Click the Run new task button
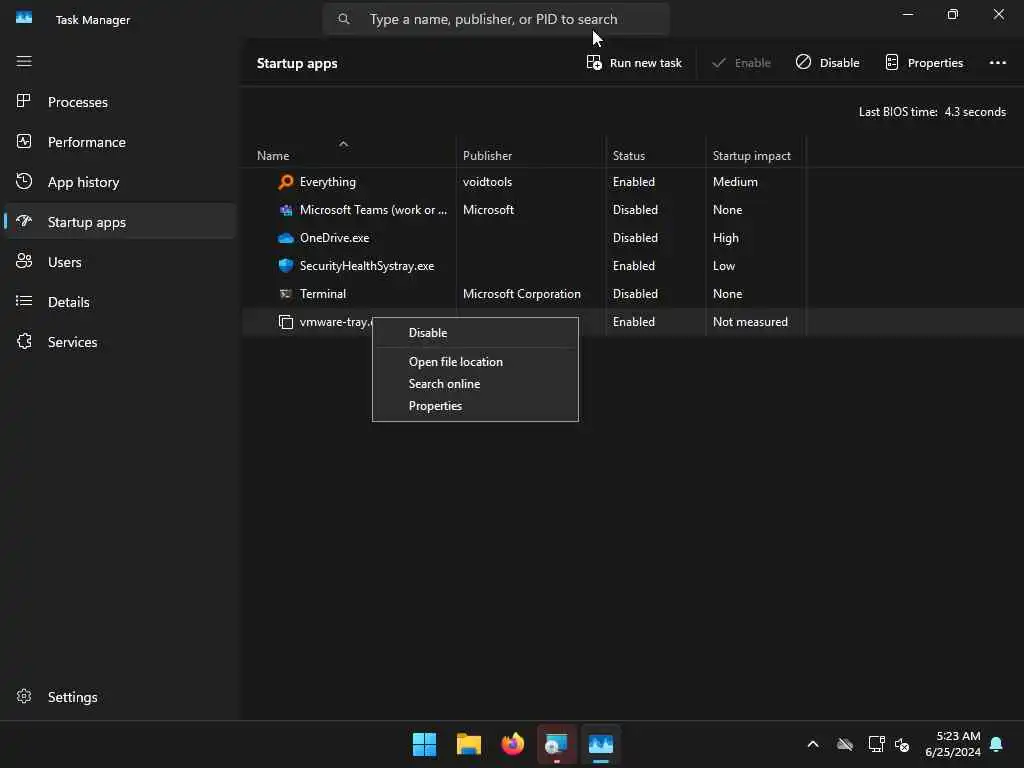 tap(634, 63)
